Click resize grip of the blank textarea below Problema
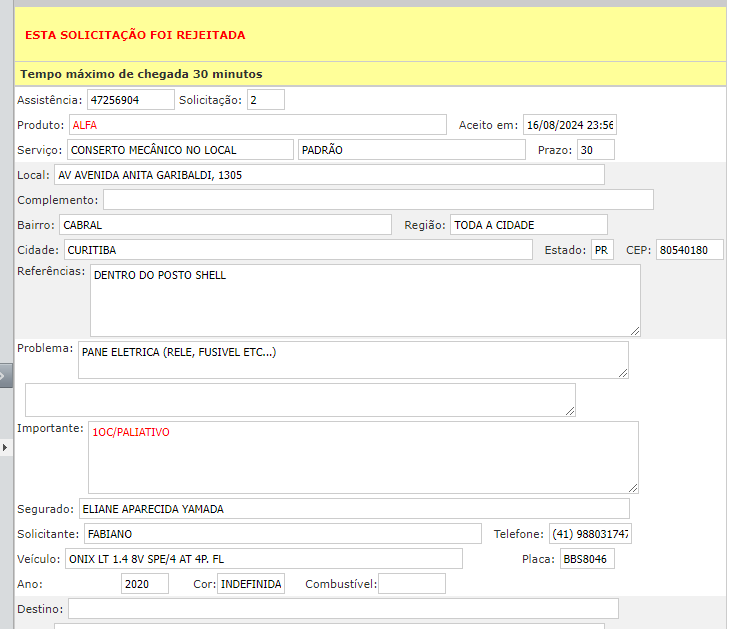735x629 pixels. (570, 410)
